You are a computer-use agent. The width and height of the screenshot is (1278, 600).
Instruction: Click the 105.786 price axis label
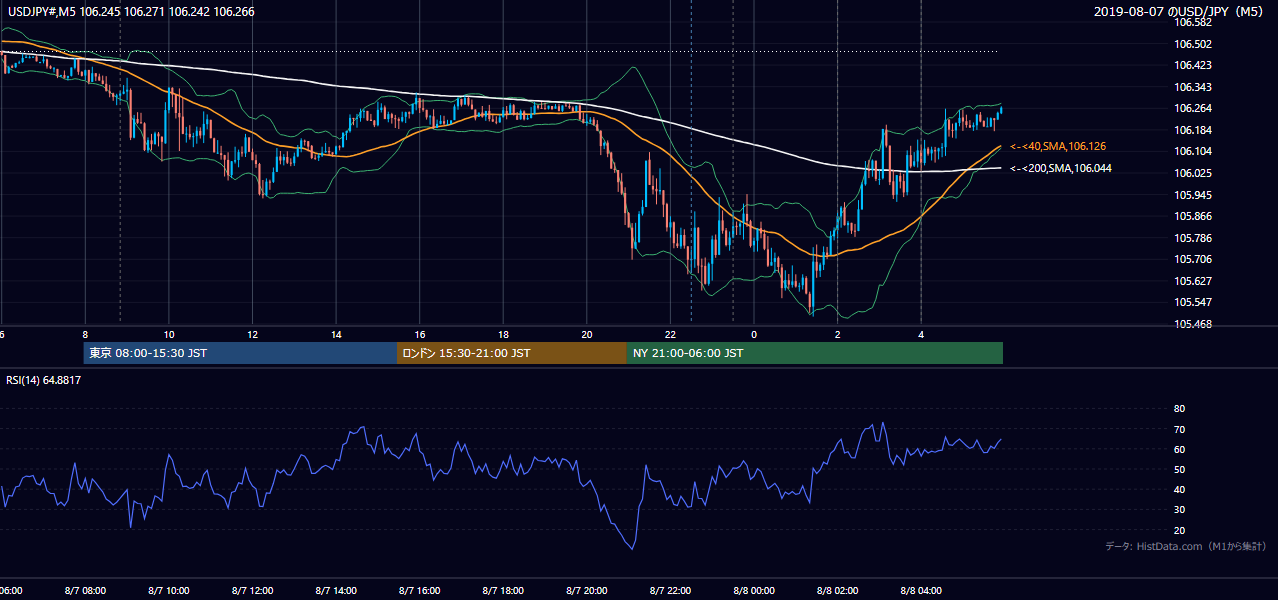tap(1193, 238)
